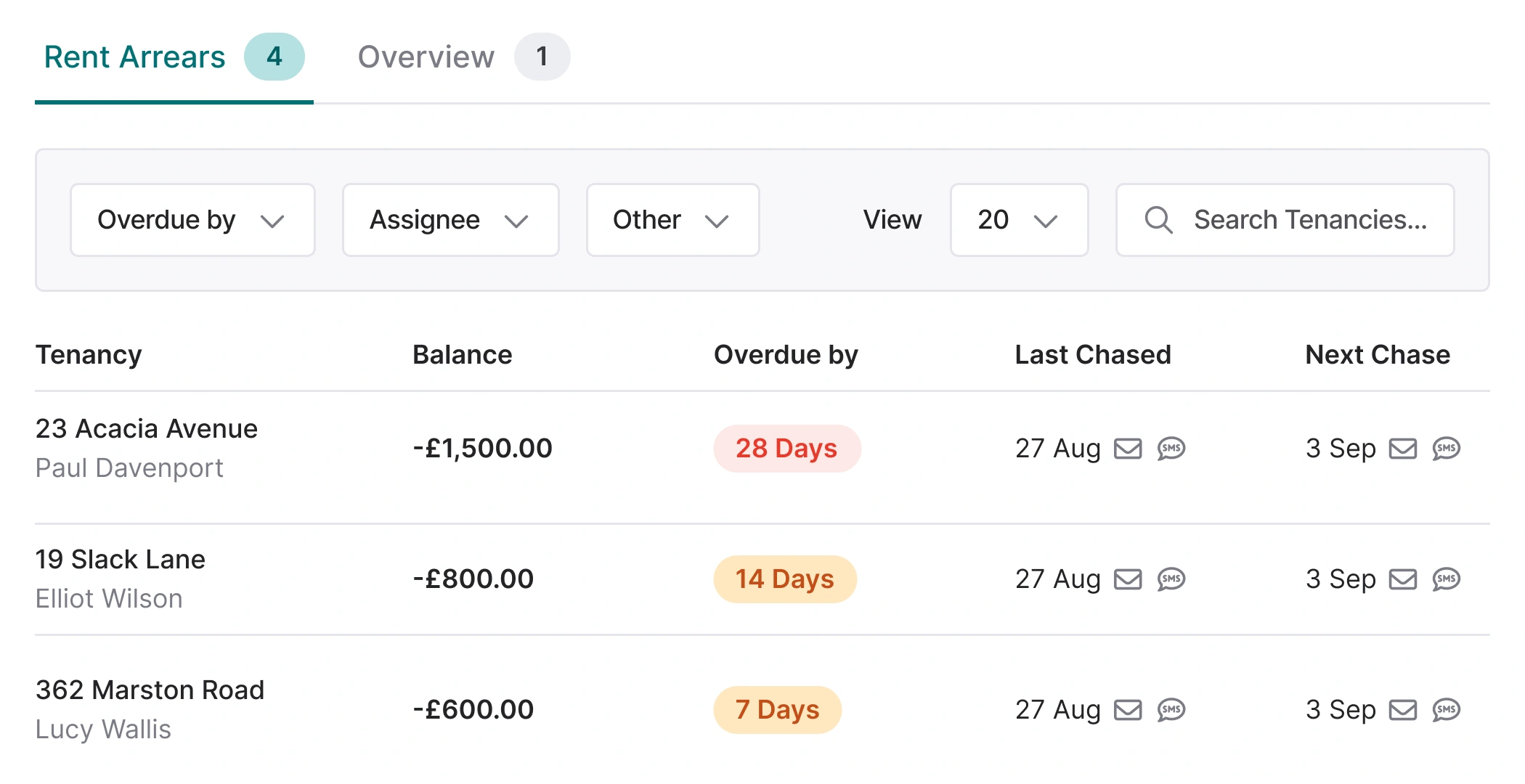
Task: Open the Overdue by filter dropdown
Action: [x=192, y=220]
